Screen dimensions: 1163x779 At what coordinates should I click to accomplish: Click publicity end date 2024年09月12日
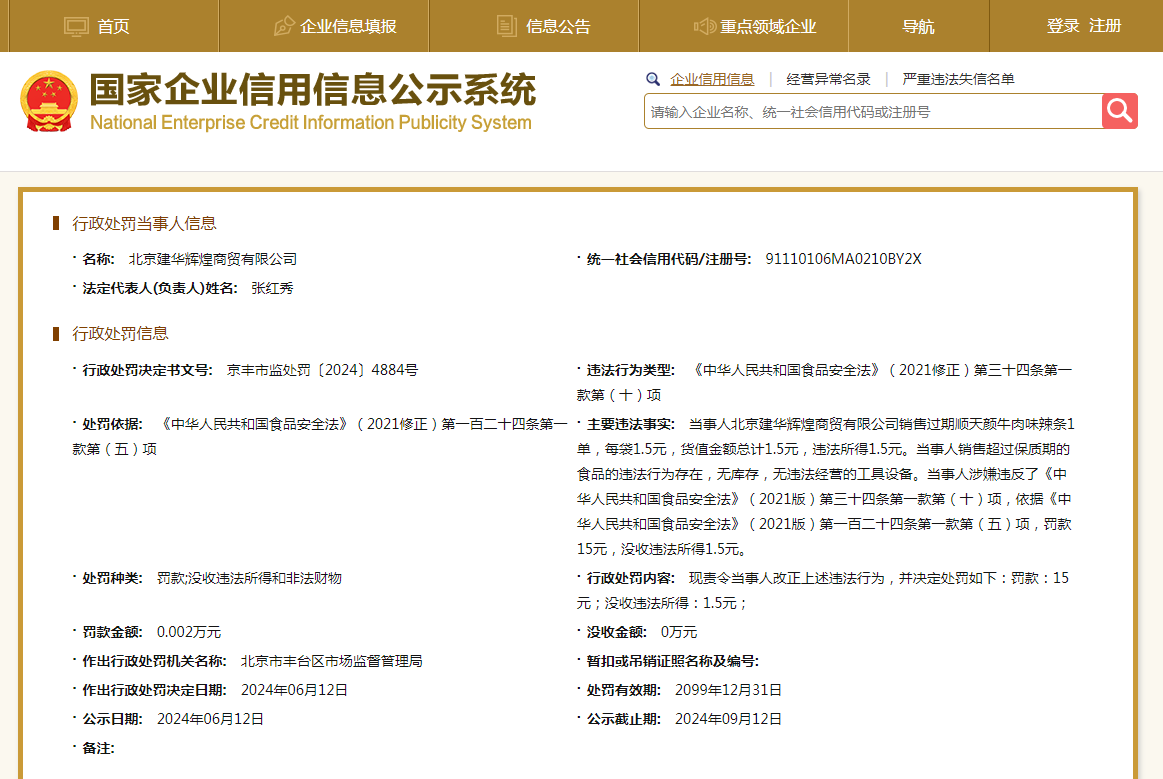point(728,719)
